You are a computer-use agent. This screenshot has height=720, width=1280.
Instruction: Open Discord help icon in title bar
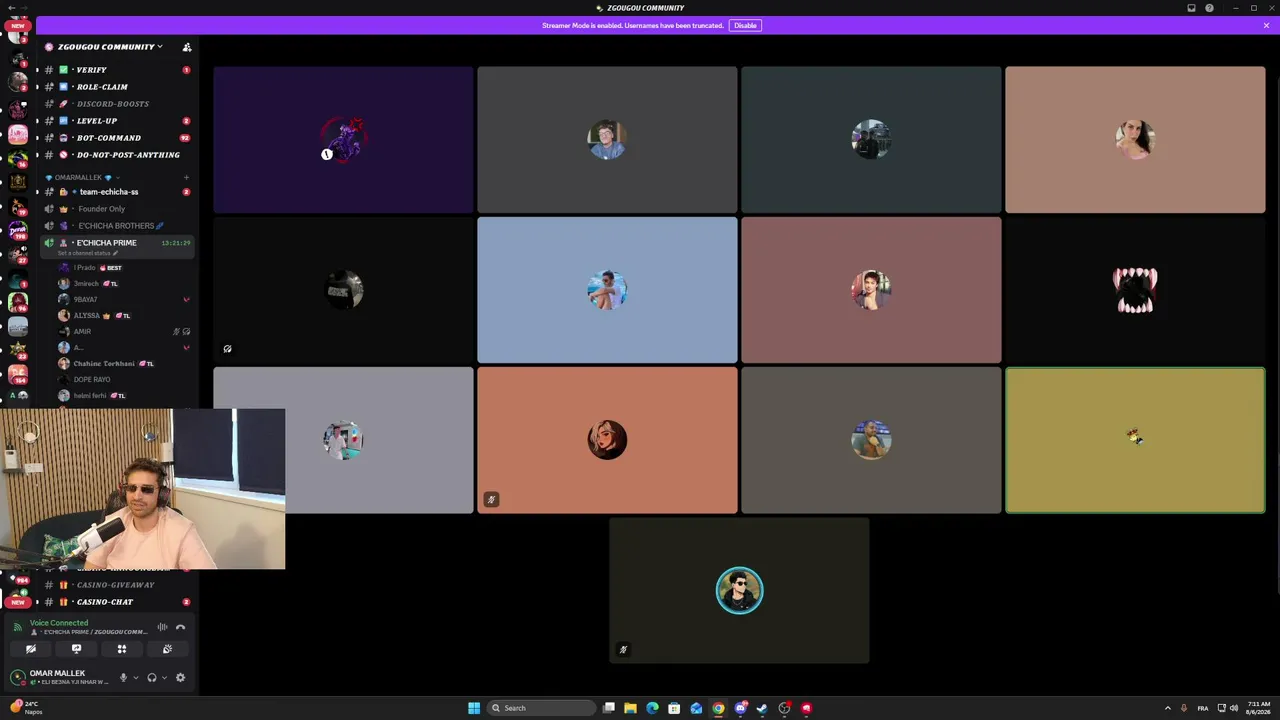[x=1209, y=8]
